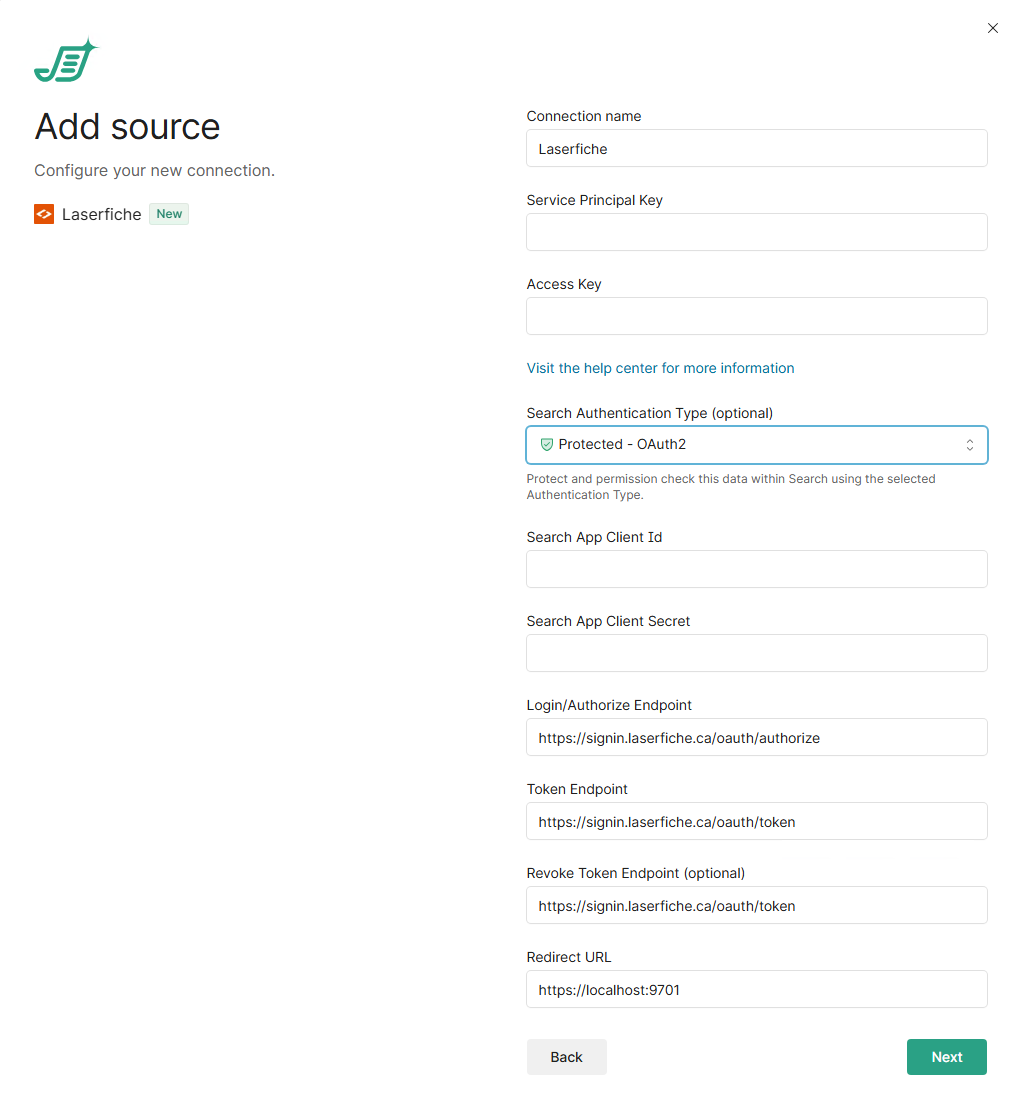The width and height of the screenshot is (1023, 1100).
Task: Edit the Login/Authorize Endpoint field
Action: (756, 737)
